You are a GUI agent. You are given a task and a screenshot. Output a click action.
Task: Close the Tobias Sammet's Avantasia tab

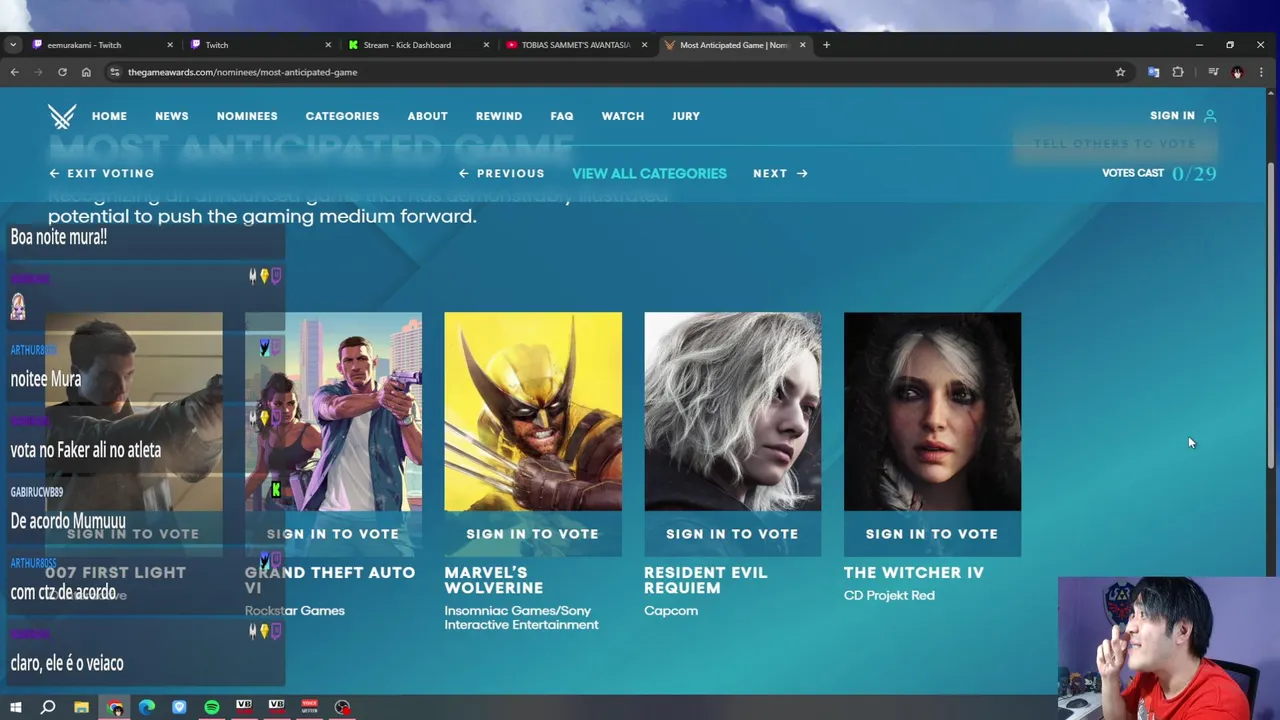pos(644,45)
